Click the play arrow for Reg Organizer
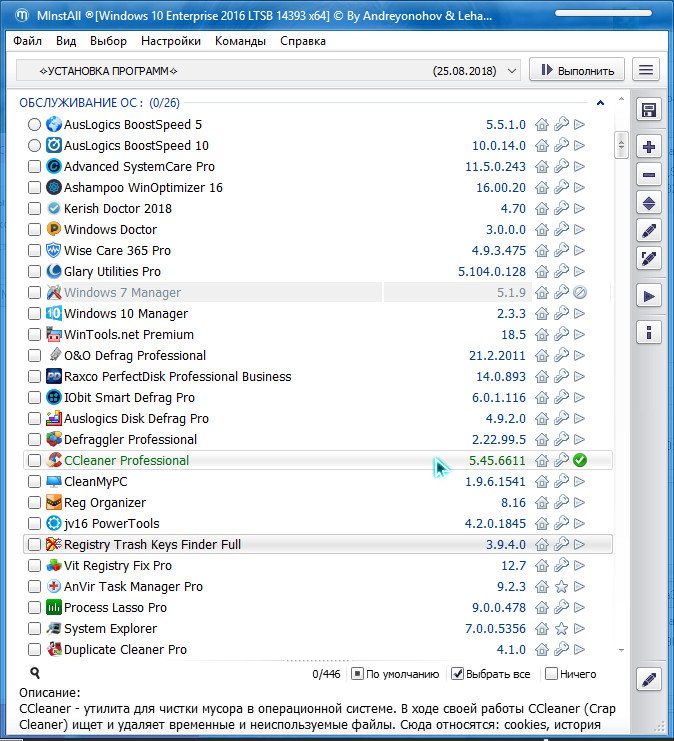 [579, 502]
